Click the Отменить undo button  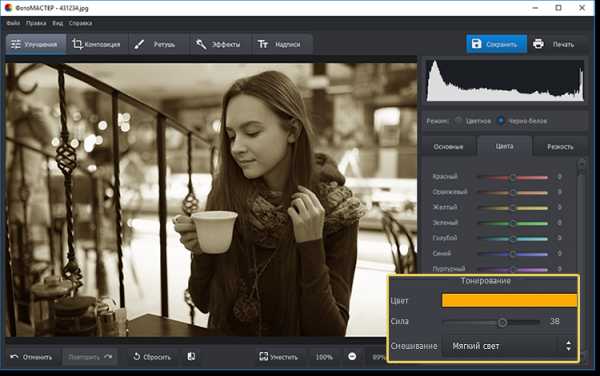[31, 357]
